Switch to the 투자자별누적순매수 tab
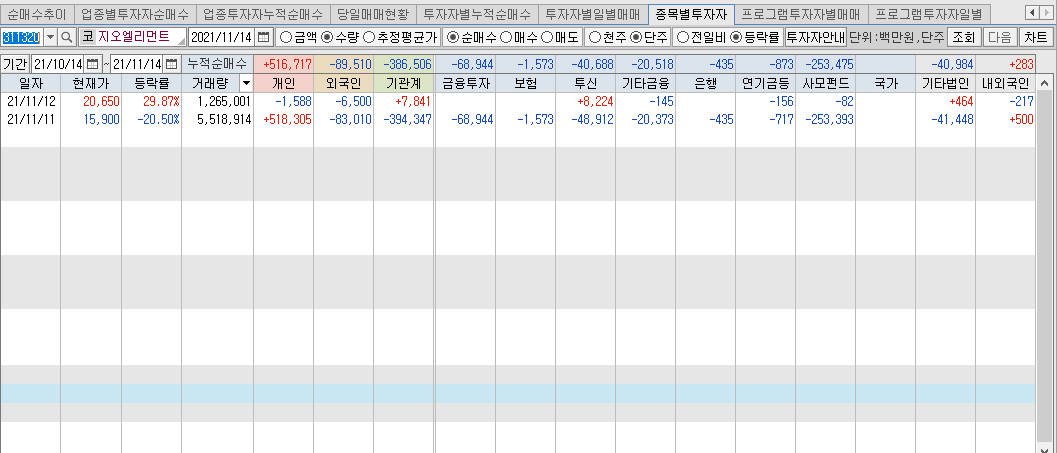 click(x=477, y=13)
